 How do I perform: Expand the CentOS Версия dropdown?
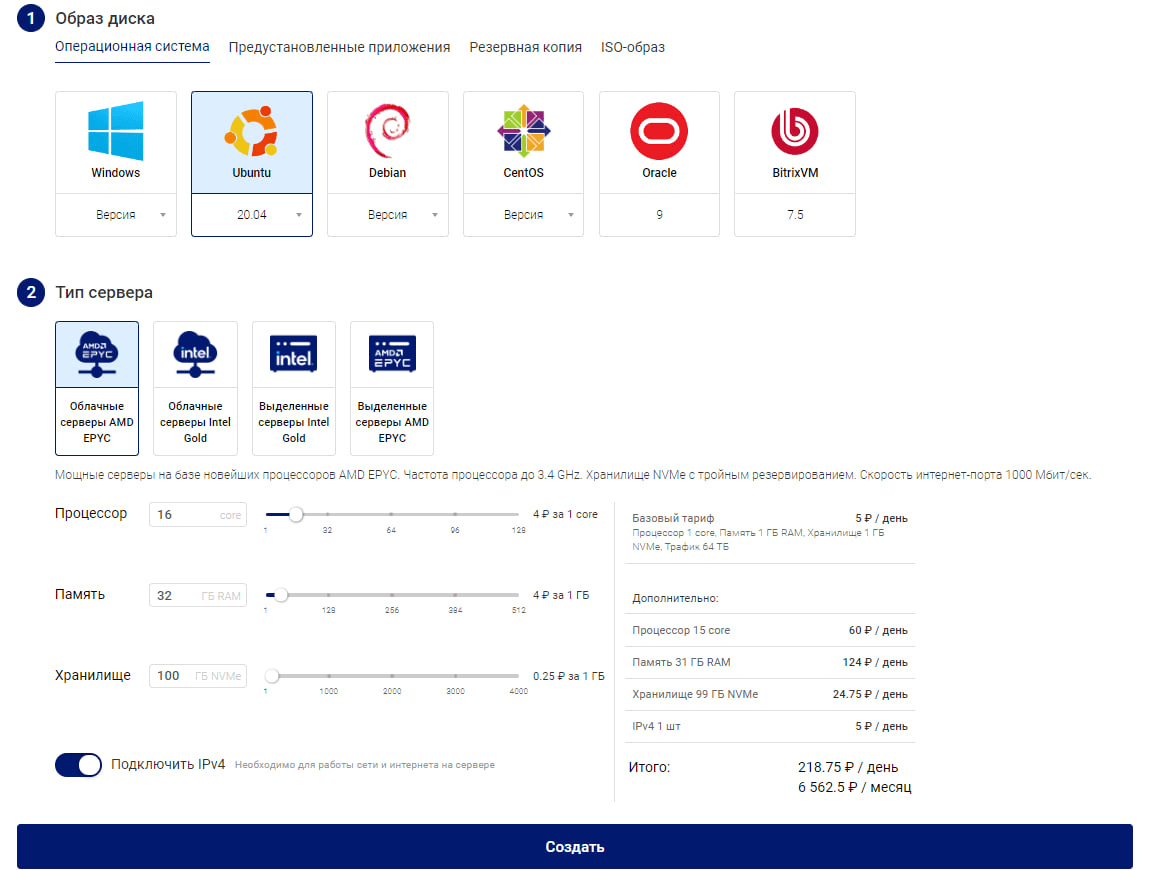[523, 215]
